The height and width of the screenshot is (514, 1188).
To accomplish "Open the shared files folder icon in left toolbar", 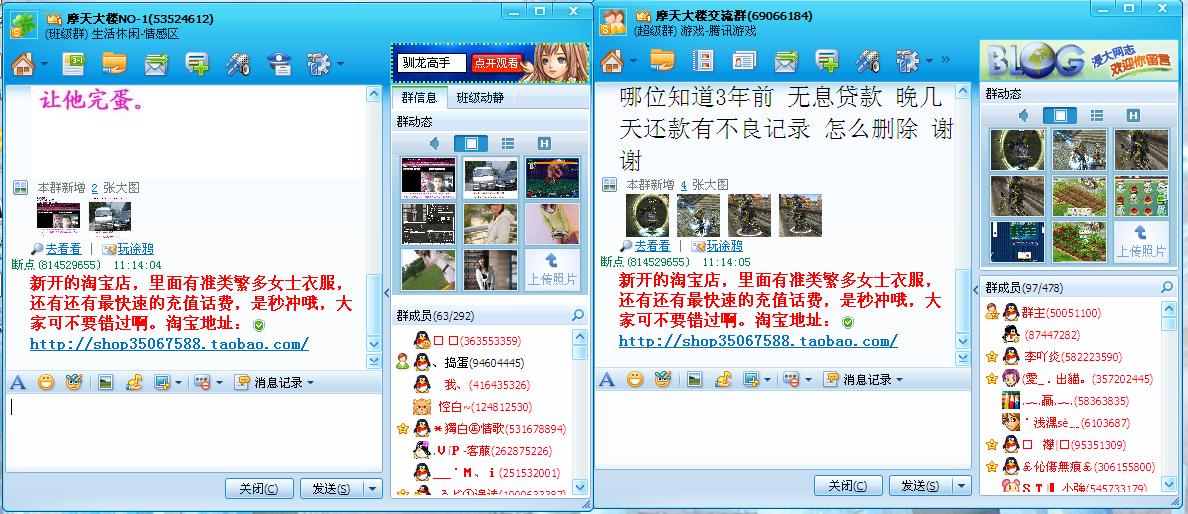I will pyautogui.click(x=114, y=64).
